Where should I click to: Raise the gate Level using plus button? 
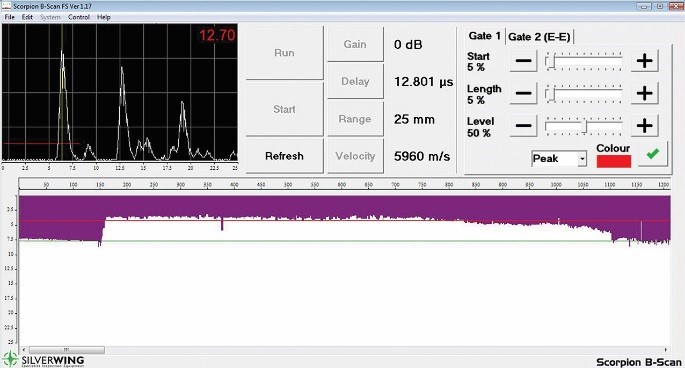pyautogui.click(x=644, y=126)
